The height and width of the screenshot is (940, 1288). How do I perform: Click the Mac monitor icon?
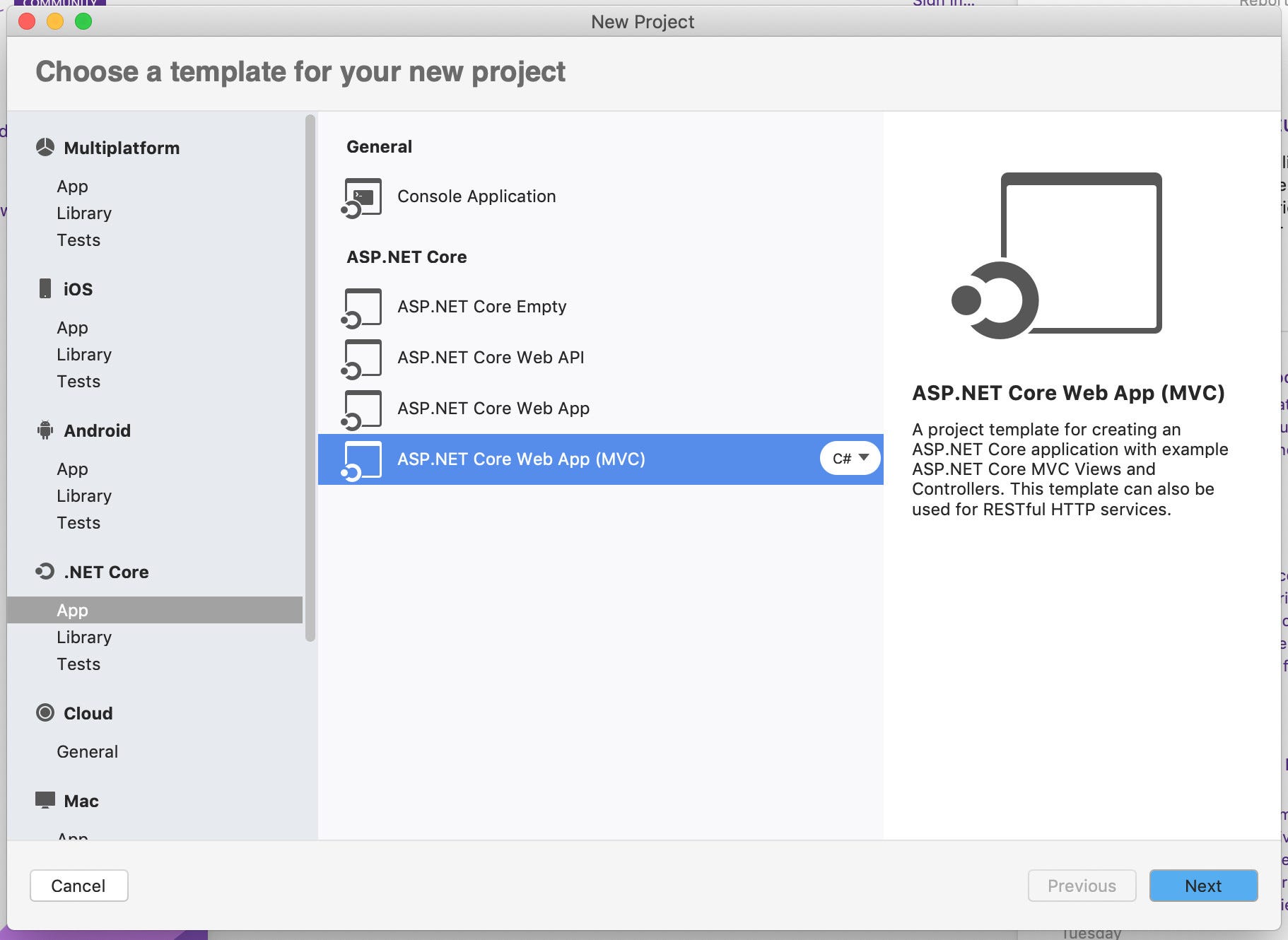click(x=45, y=800)
